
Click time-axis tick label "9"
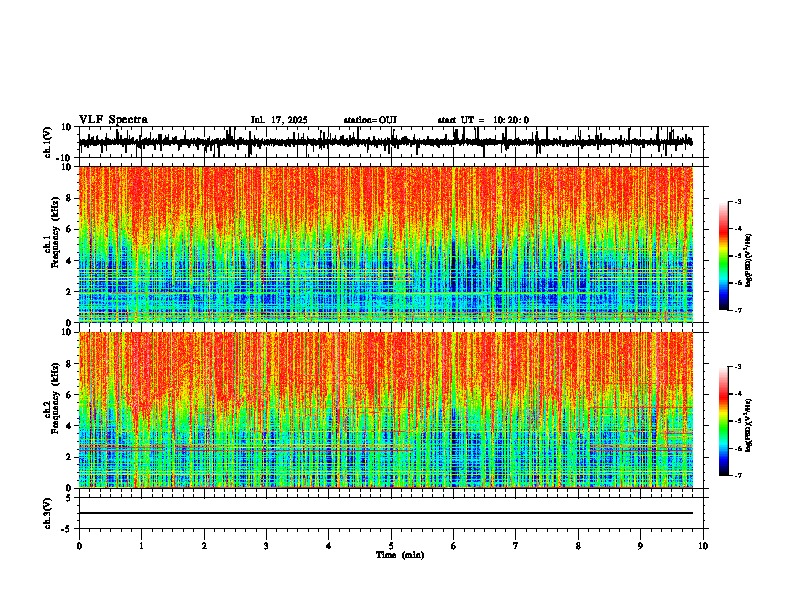[640, 546]
